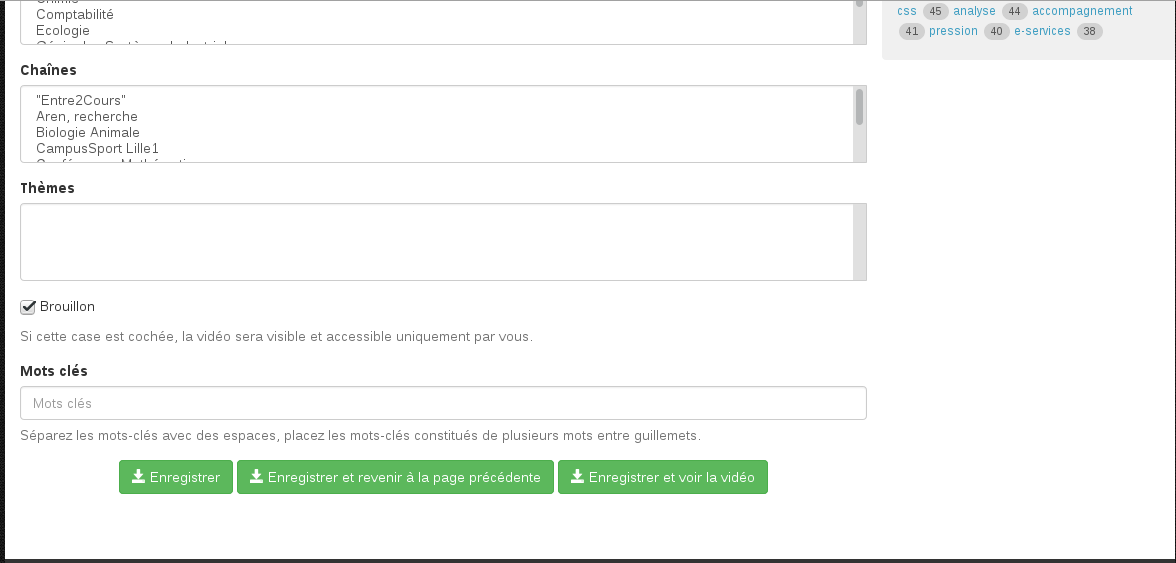
Task: Toggle the Brouillon checkbox
Action: pyautogui.click(x=28, y=307)
